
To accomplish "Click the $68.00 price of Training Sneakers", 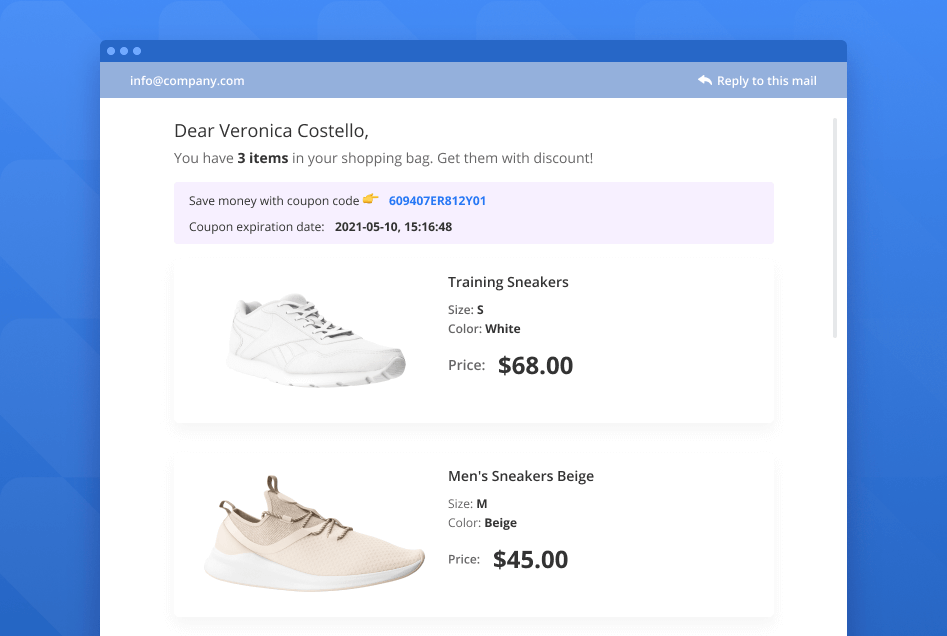I will pyautogui.click(x=535, y=366).
